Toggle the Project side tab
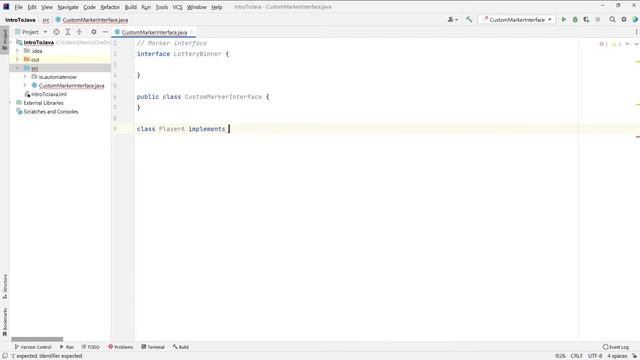The image size is (640, 360). 4,40
